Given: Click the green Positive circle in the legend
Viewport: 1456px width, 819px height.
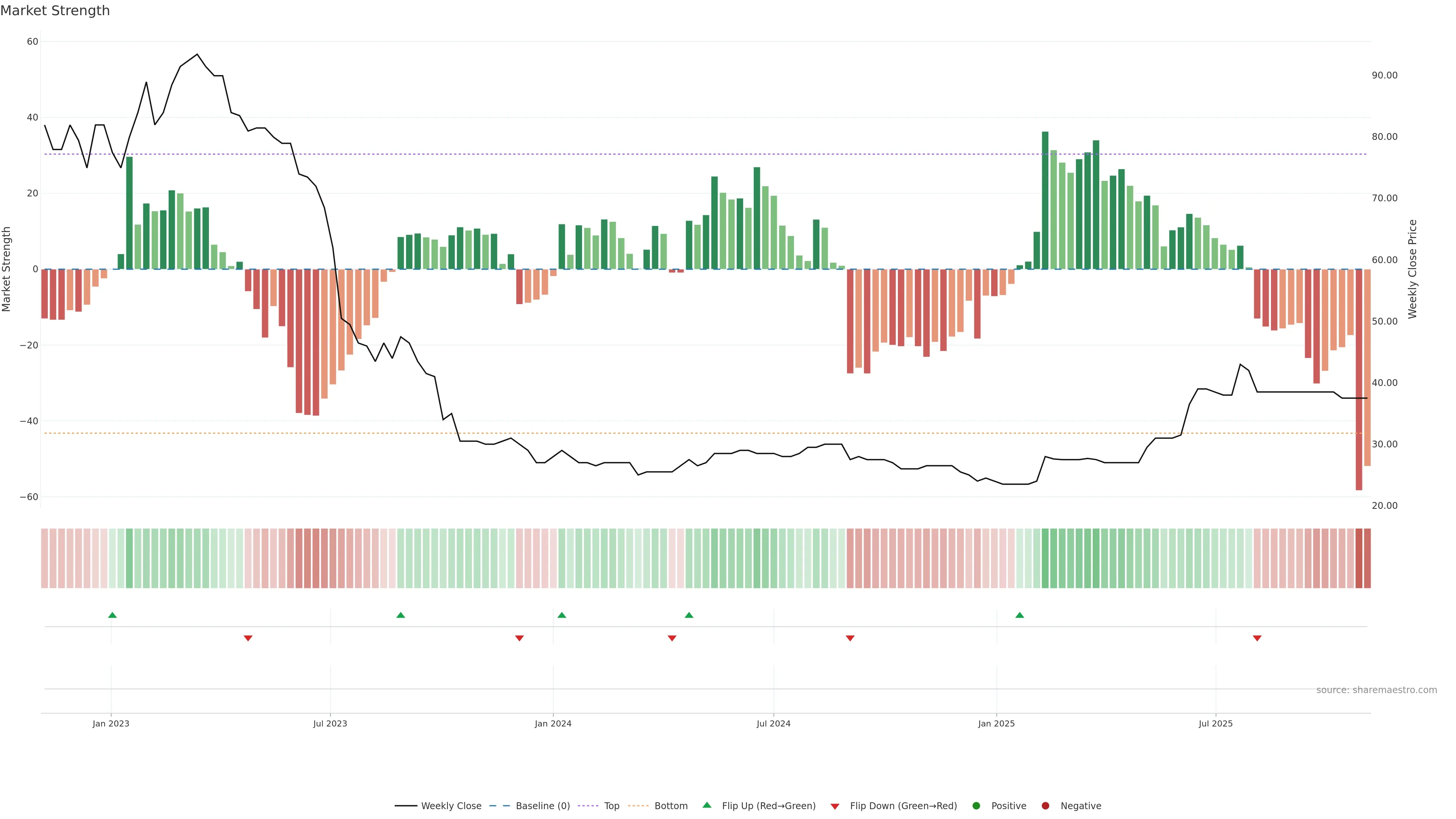Looking at the screenshot, I should [x=976, y=806].
